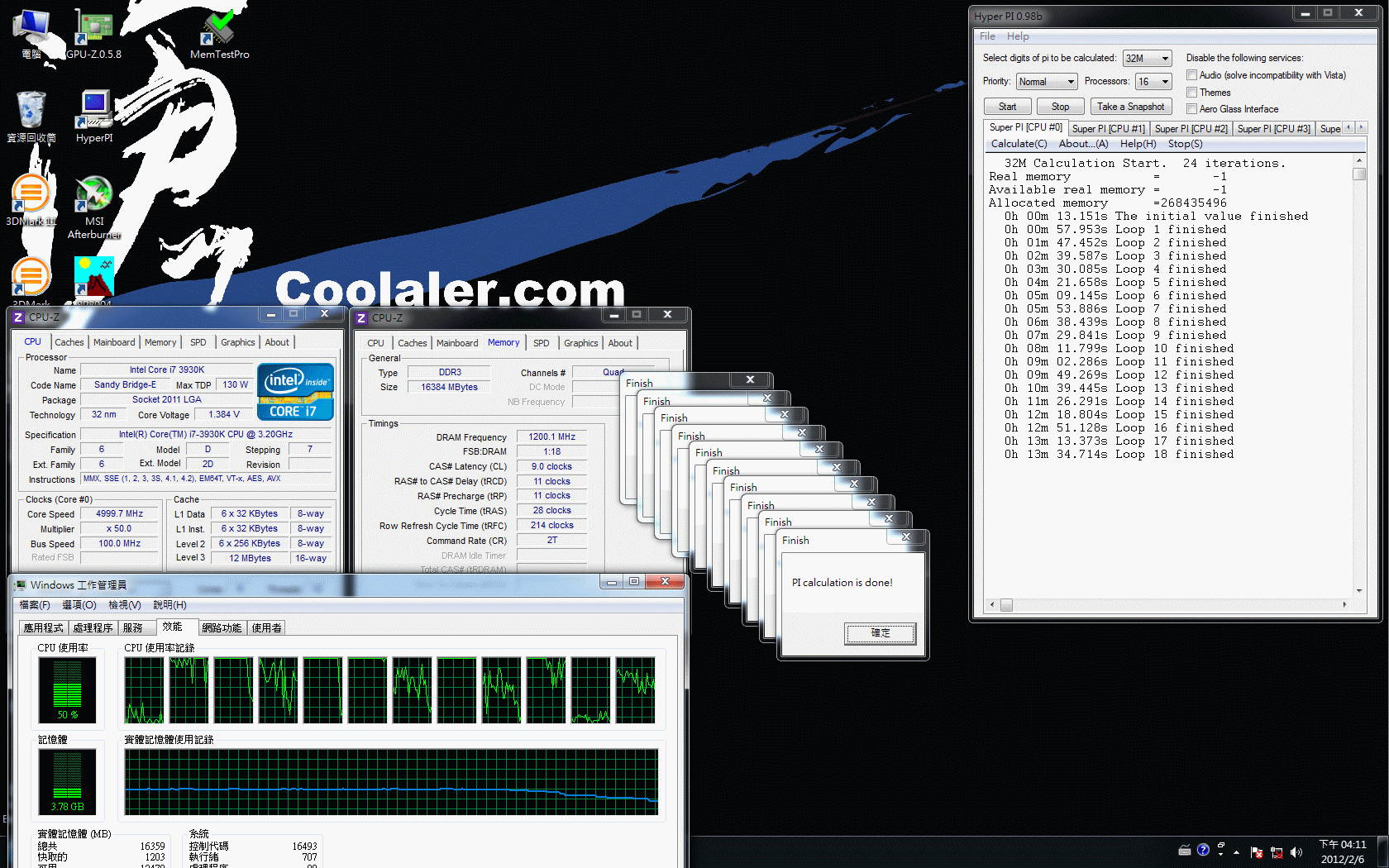1389x868 pixels.
Task: Click the Hyper PI horizontal scrollbar thumb
Action: click(1006, 605)
